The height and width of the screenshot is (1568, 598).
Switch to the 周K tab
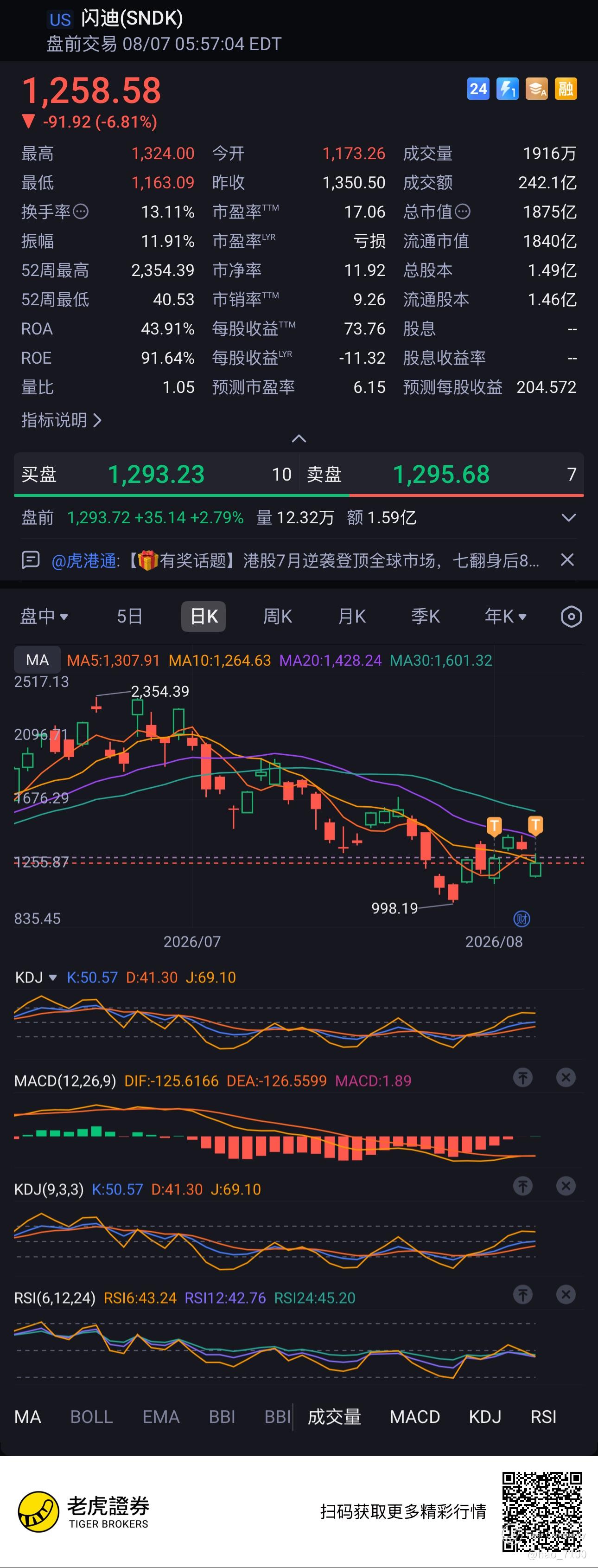tap(277, 617)
